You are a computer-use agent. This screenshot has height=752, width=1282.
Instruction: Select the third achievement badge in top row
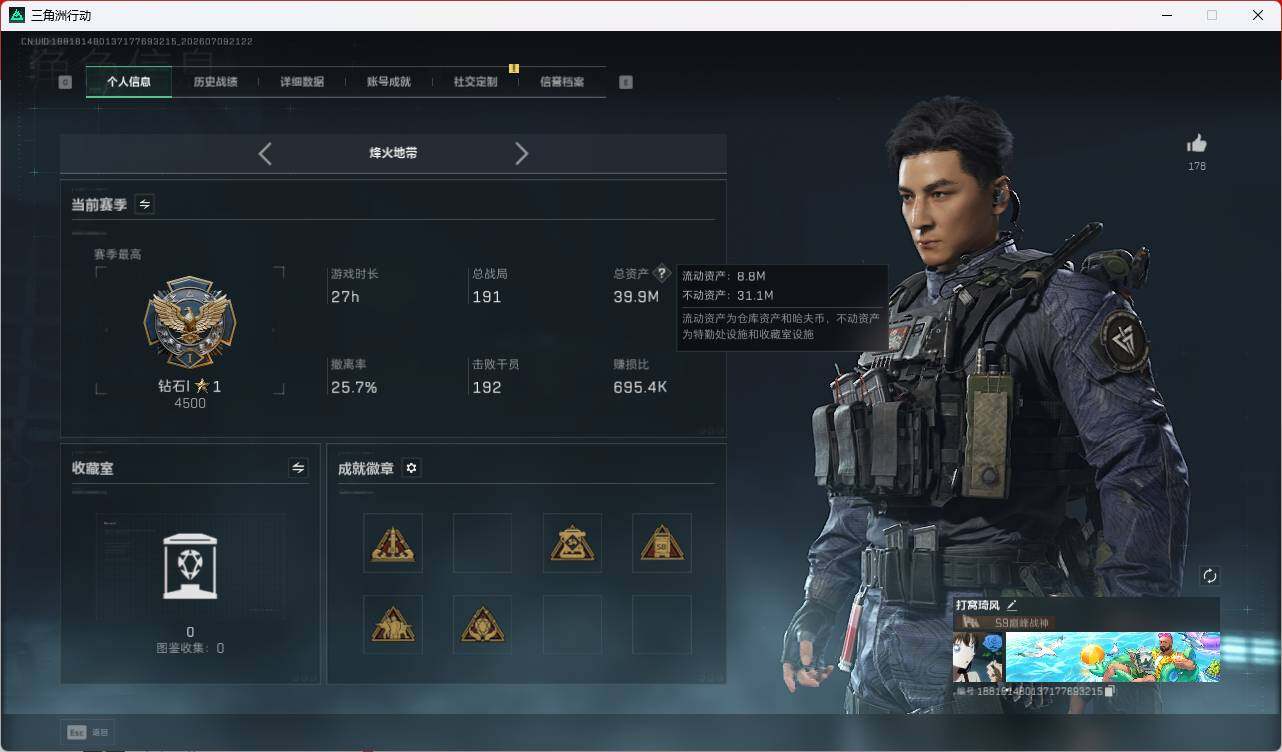pos(572,543)
